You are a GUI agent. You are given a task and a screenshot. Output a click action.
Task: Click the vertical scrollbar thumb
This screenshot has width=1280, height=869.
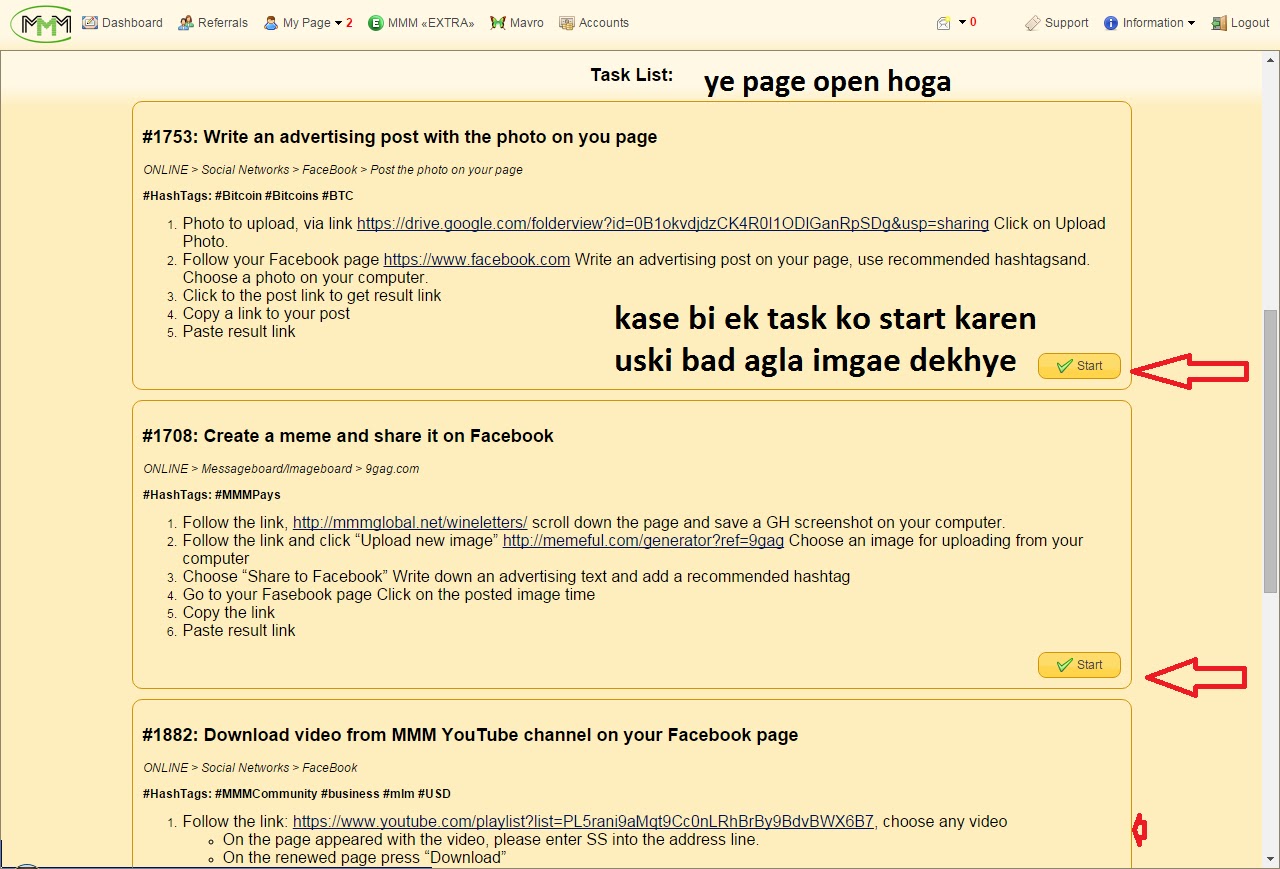[1270, 450]
